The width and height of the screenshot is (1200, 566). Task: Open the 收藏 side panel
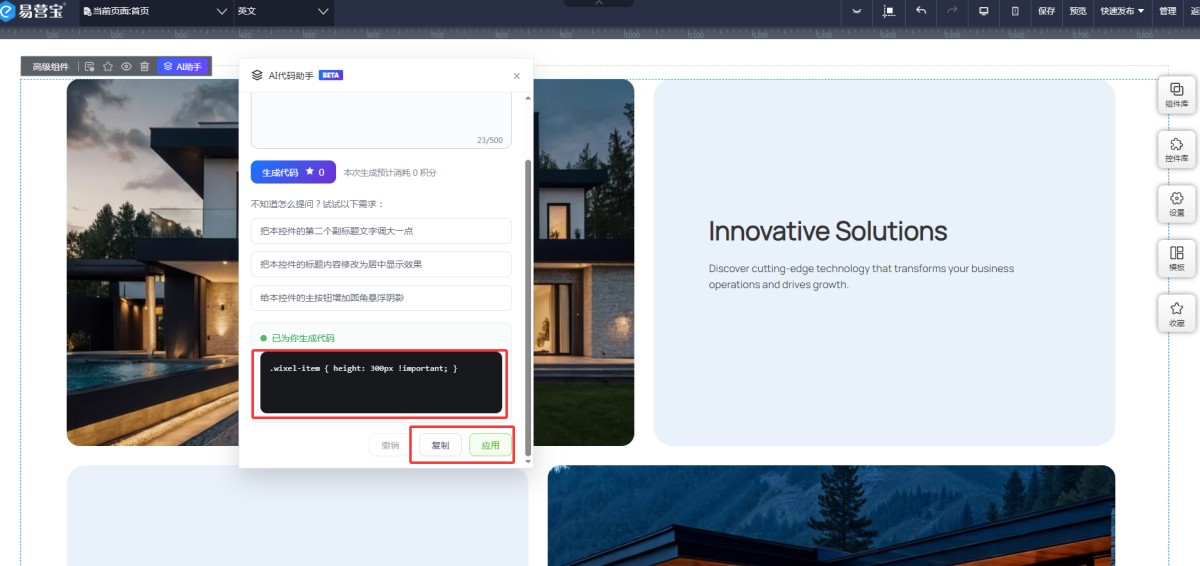(1176, 314)
